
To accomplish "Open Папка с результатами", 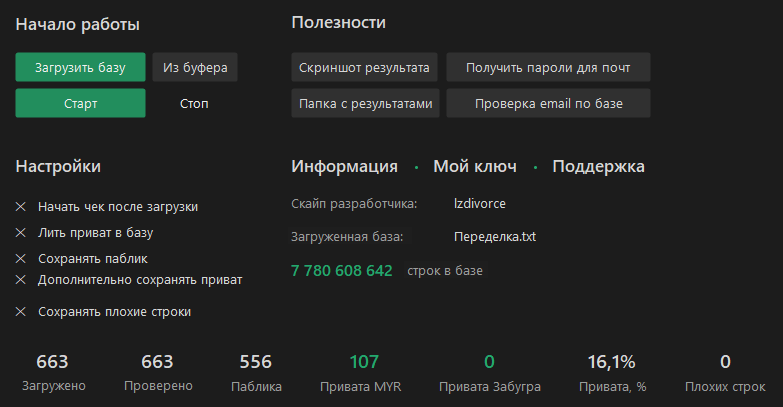I will (x=366, y=103).
